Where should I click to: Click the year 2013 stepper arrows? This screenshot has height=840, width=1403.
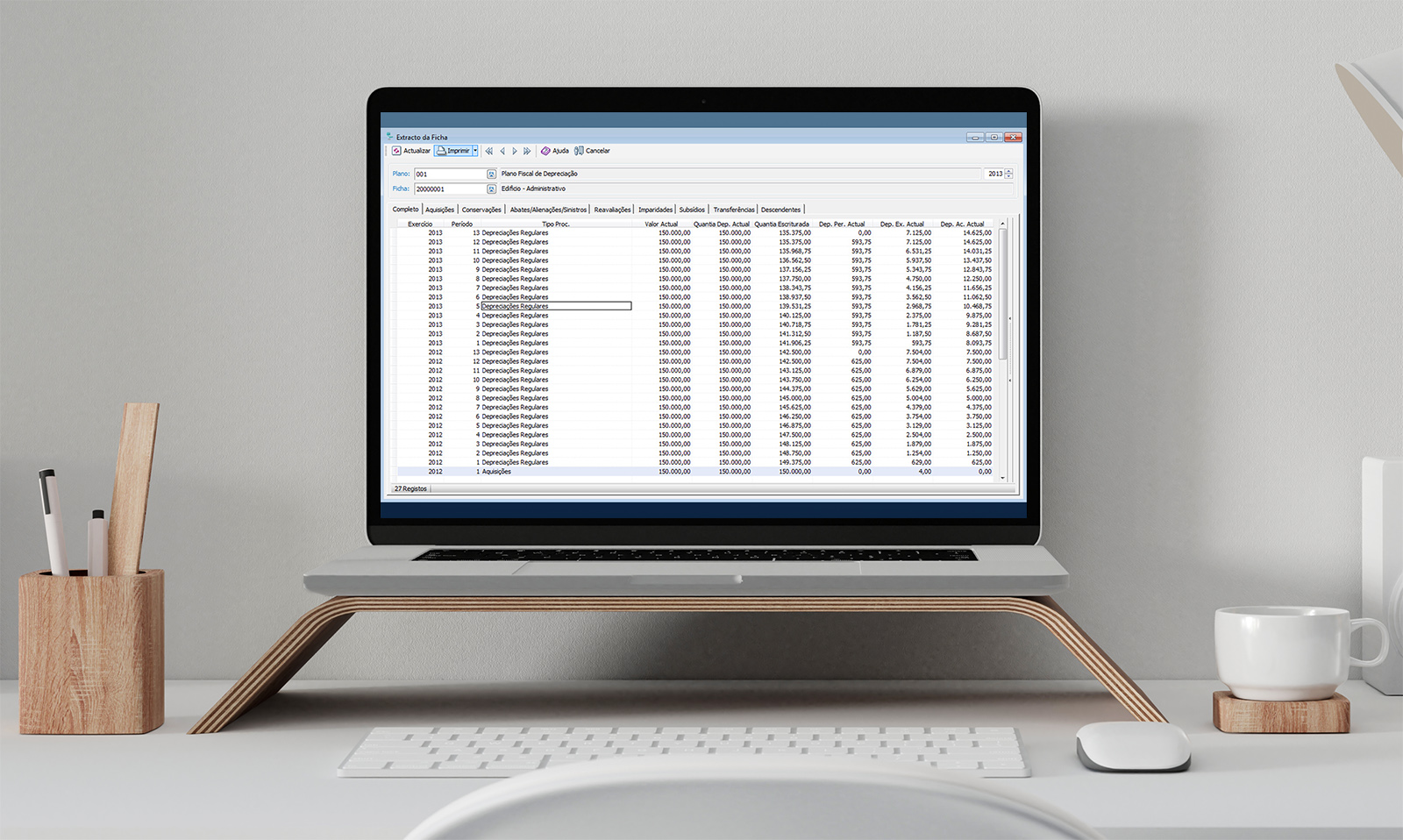[x=1008, y=174]
